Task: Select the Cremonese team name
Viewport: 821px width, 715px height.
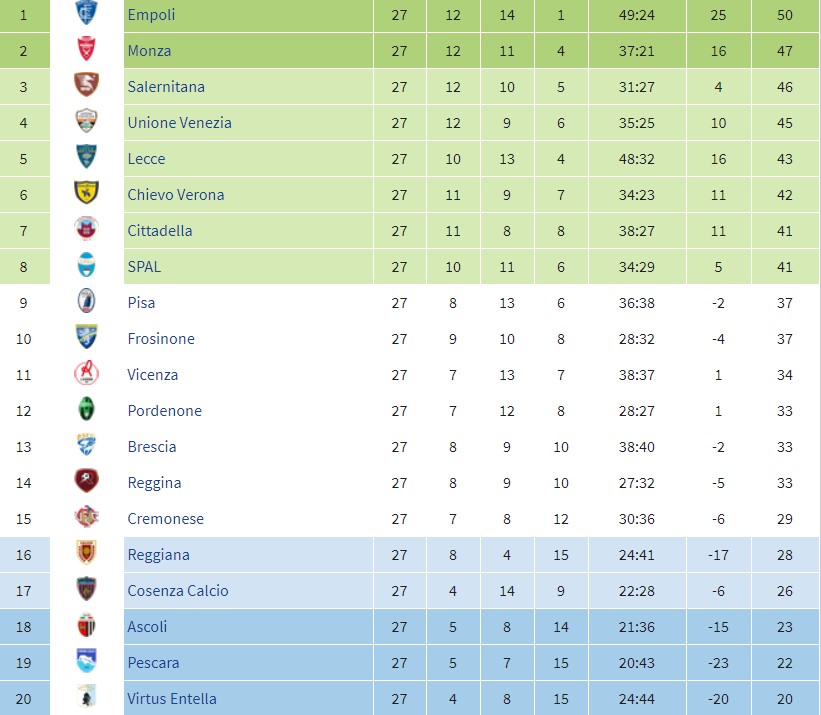Action: (x=165, y=519)
